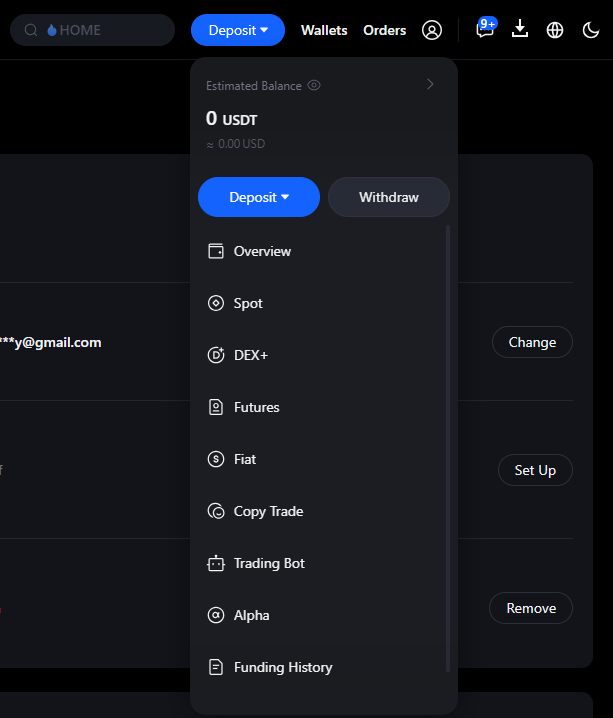Click the Spot wallet icon
This screenshot has height=718, width=613.
click(216, 303)
